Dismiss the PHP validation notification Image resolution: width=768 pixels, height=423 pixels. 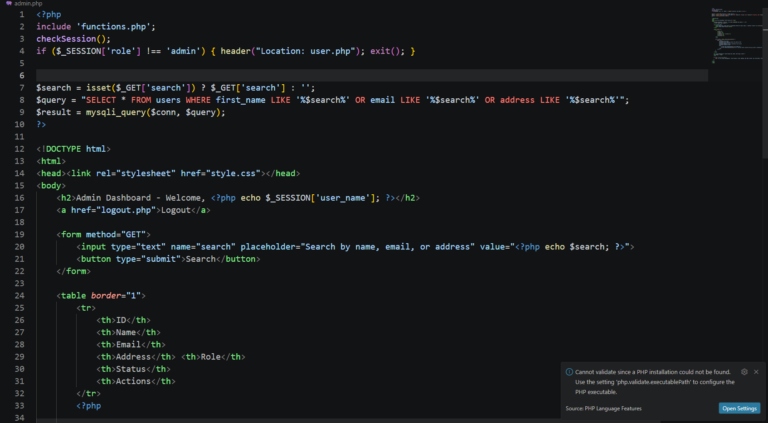[757, 371]
